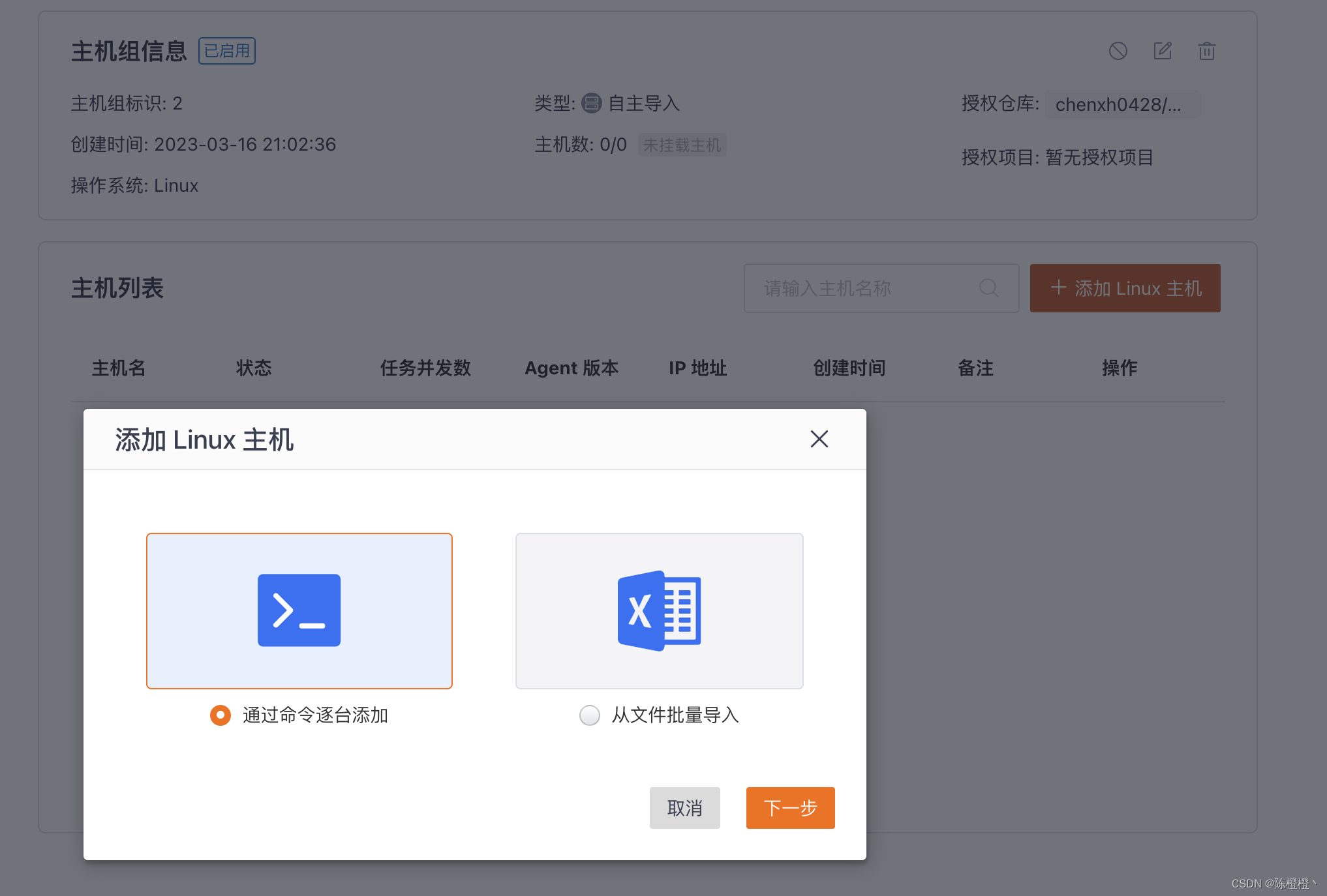Click the edit host group icon
This screenshot has height=896, width=1327.
pyautogui.click(x=1162, y=51)
